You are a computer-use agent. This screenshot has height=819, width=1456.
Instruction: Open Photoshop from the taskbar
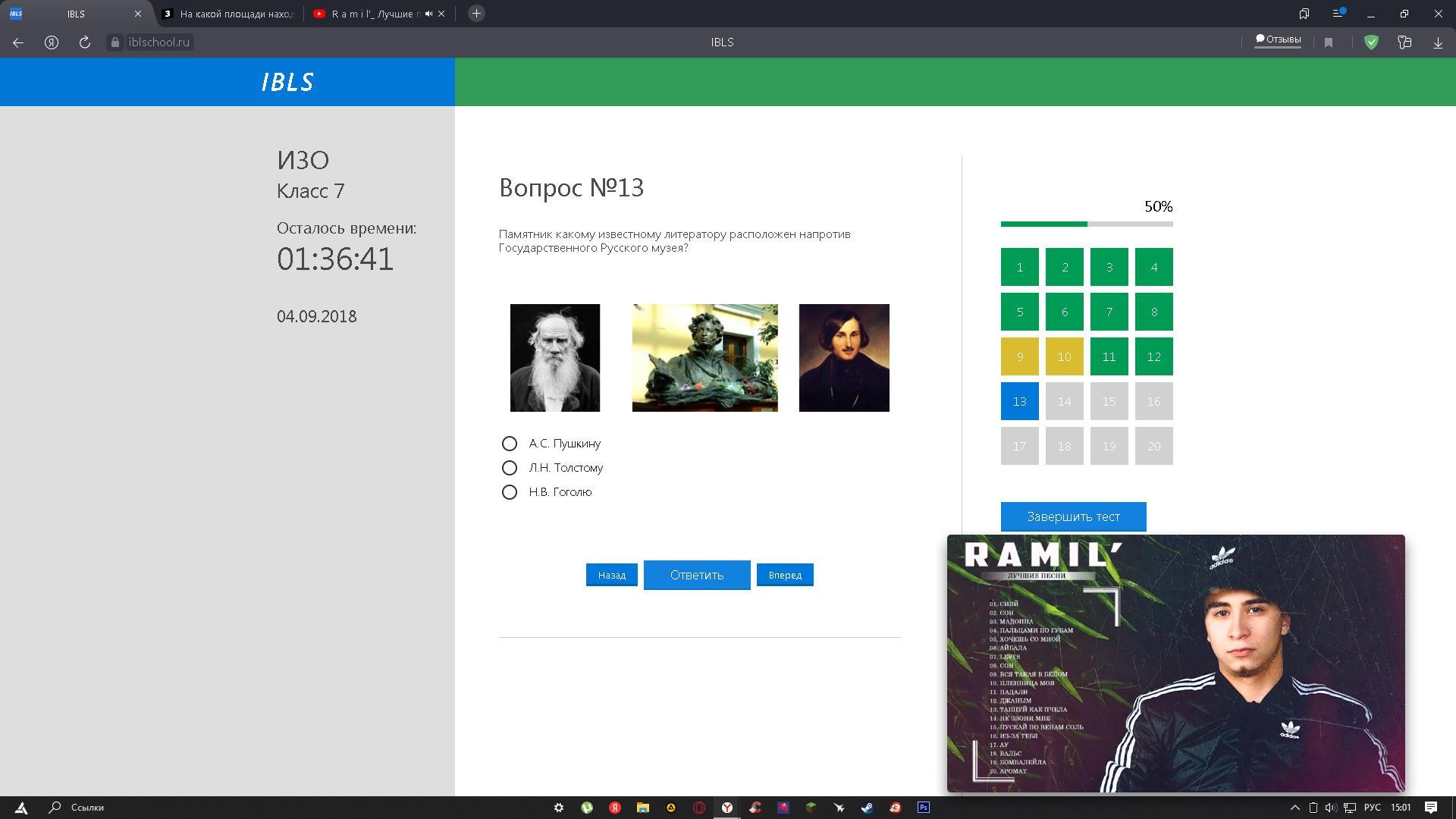(x=924, y=808)
